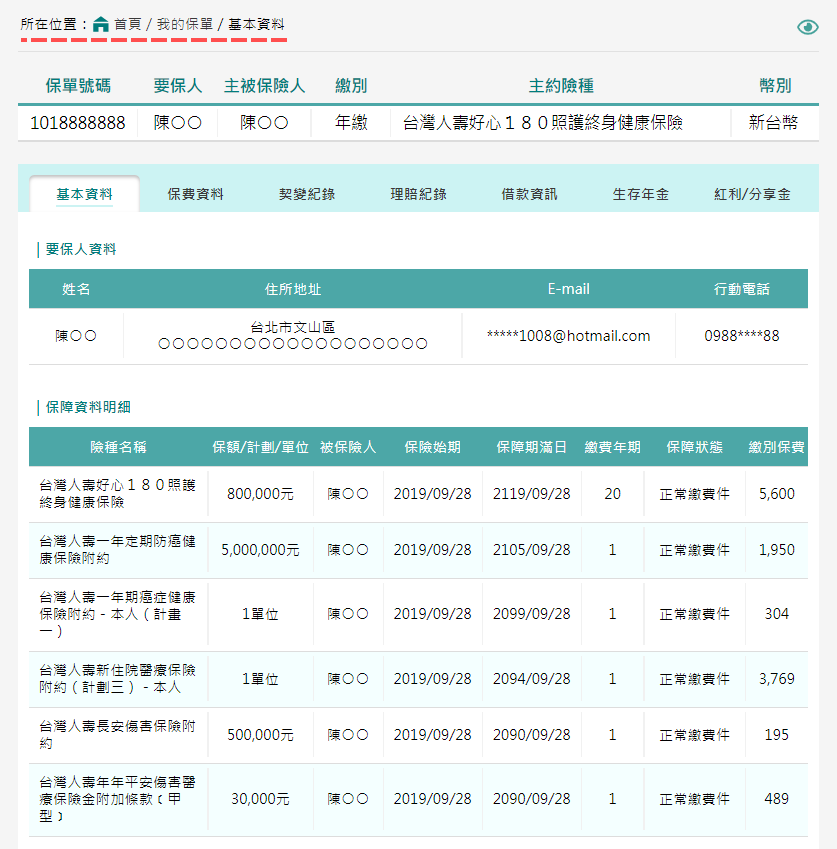
Task: Click the 保障狀態 column header
Action: 695,447
